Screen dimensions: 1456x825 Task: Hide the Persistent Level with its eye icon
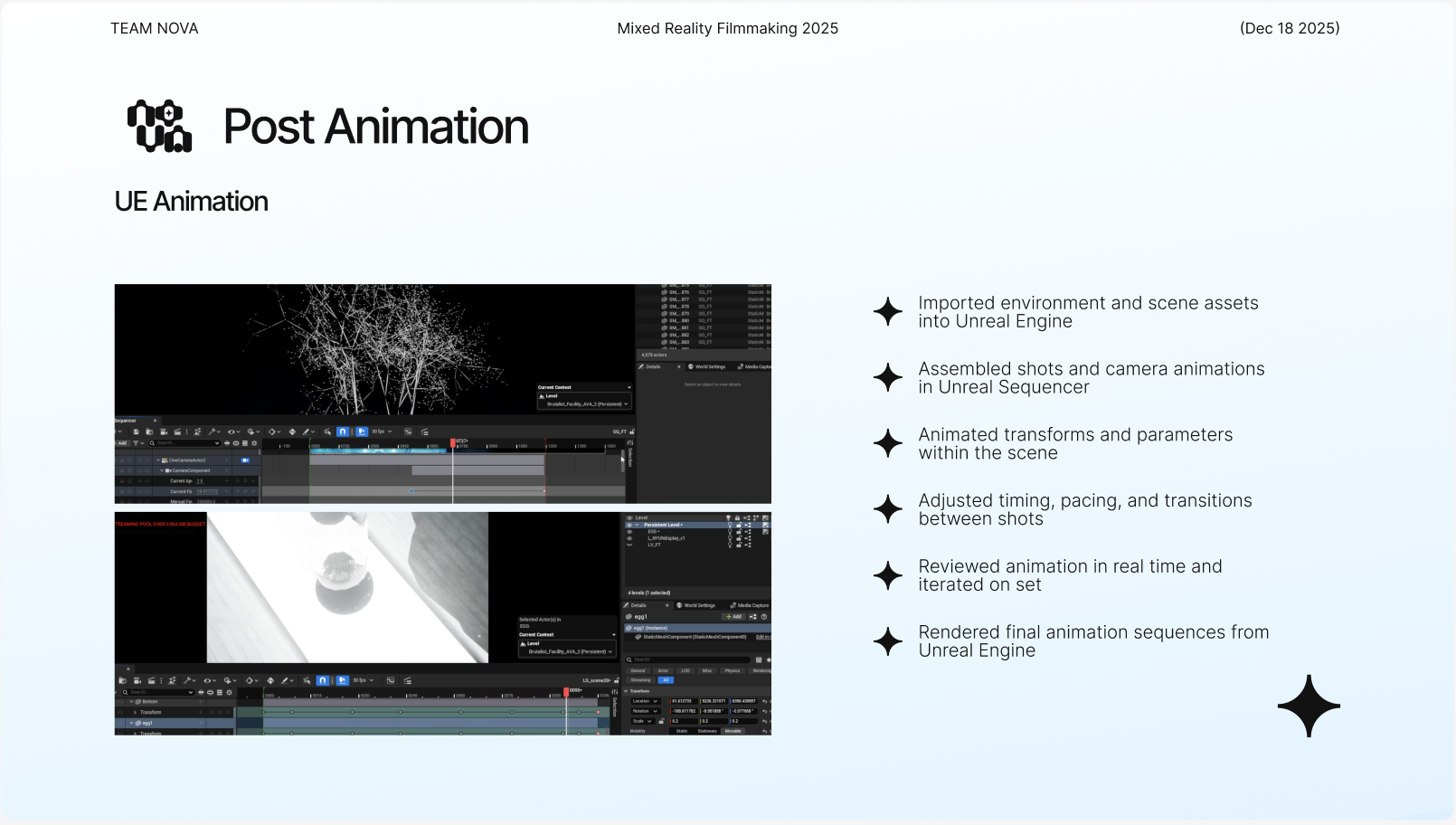[629, 525]
